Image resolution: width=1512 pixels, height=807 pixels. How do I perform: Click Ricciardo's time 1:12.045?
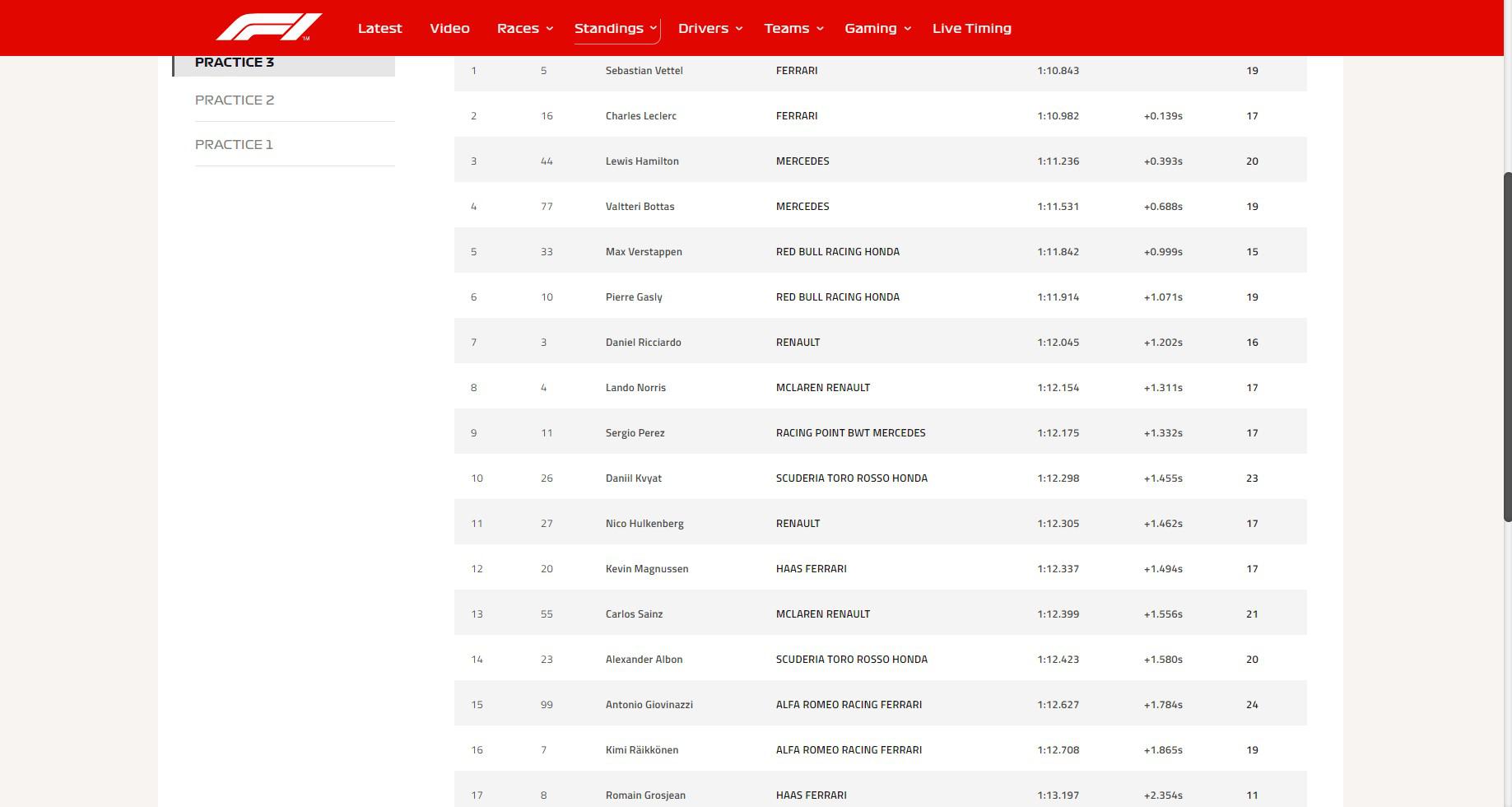click(x=1058, y=343)
